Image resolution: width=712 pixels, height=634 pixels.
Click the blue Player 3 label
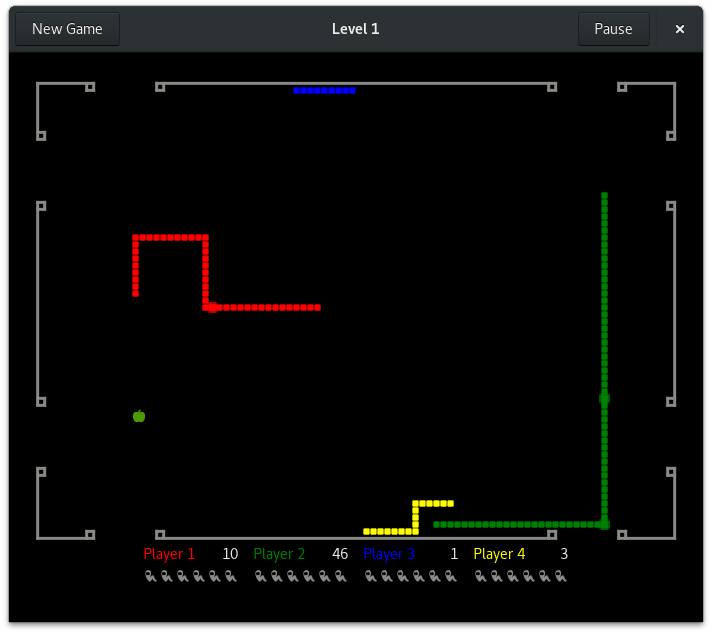click(x=389, y=554)
